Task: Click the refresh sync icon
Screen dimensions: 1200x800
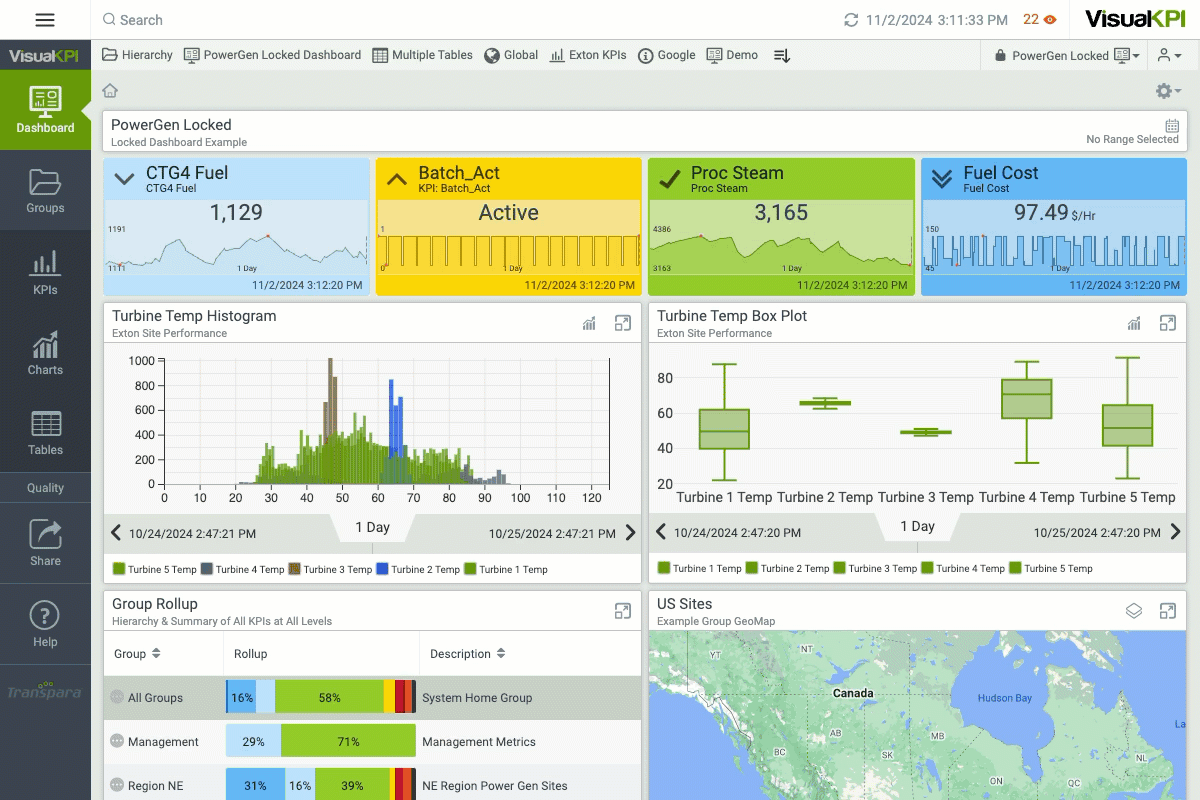Action: [x=851, y=20]
